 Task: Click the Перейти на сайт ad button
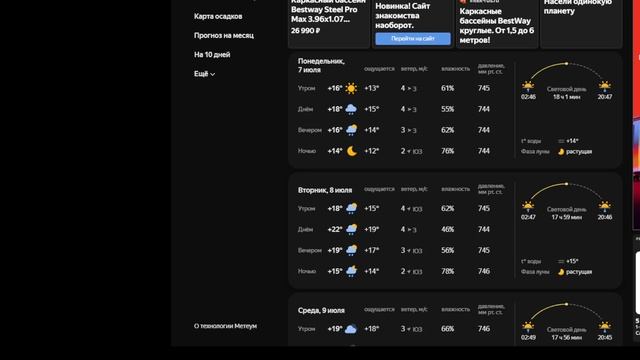click(413, 39)
